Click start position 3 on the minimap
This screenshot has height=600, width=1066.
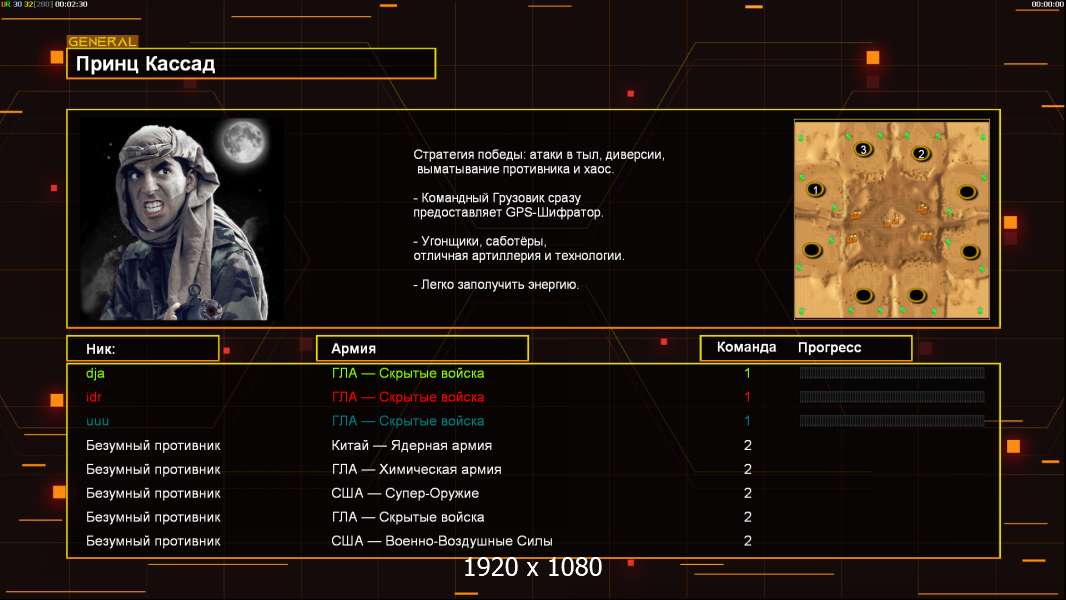coord(863,149)
